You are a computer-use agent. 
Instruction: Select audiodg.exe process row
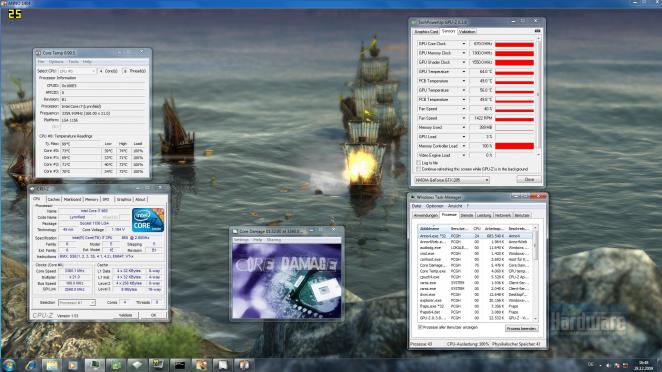click(475, 248)
